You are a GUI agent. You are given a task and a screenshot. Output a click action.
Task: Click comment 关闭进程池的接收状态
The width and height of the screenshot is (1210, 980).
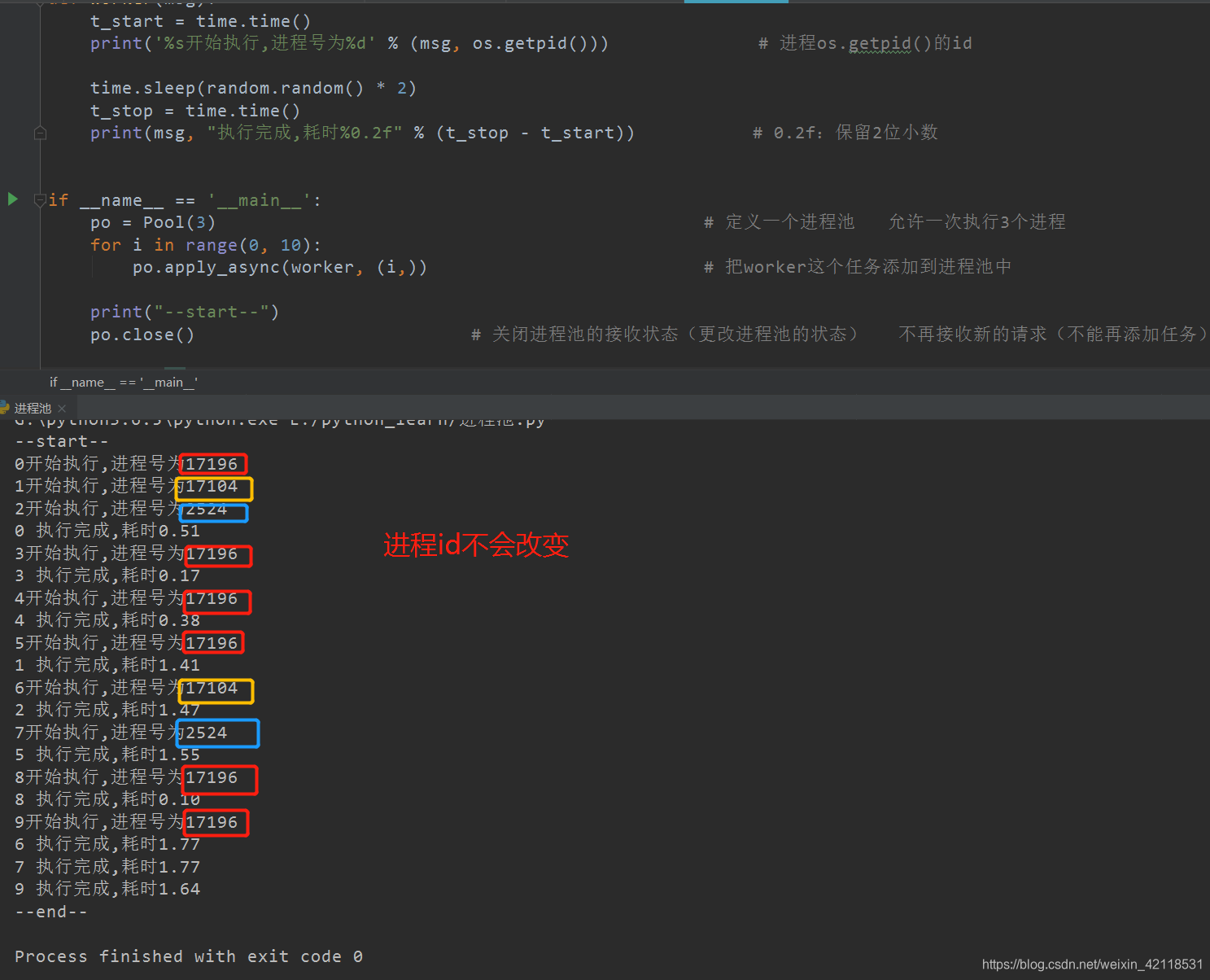665,335
